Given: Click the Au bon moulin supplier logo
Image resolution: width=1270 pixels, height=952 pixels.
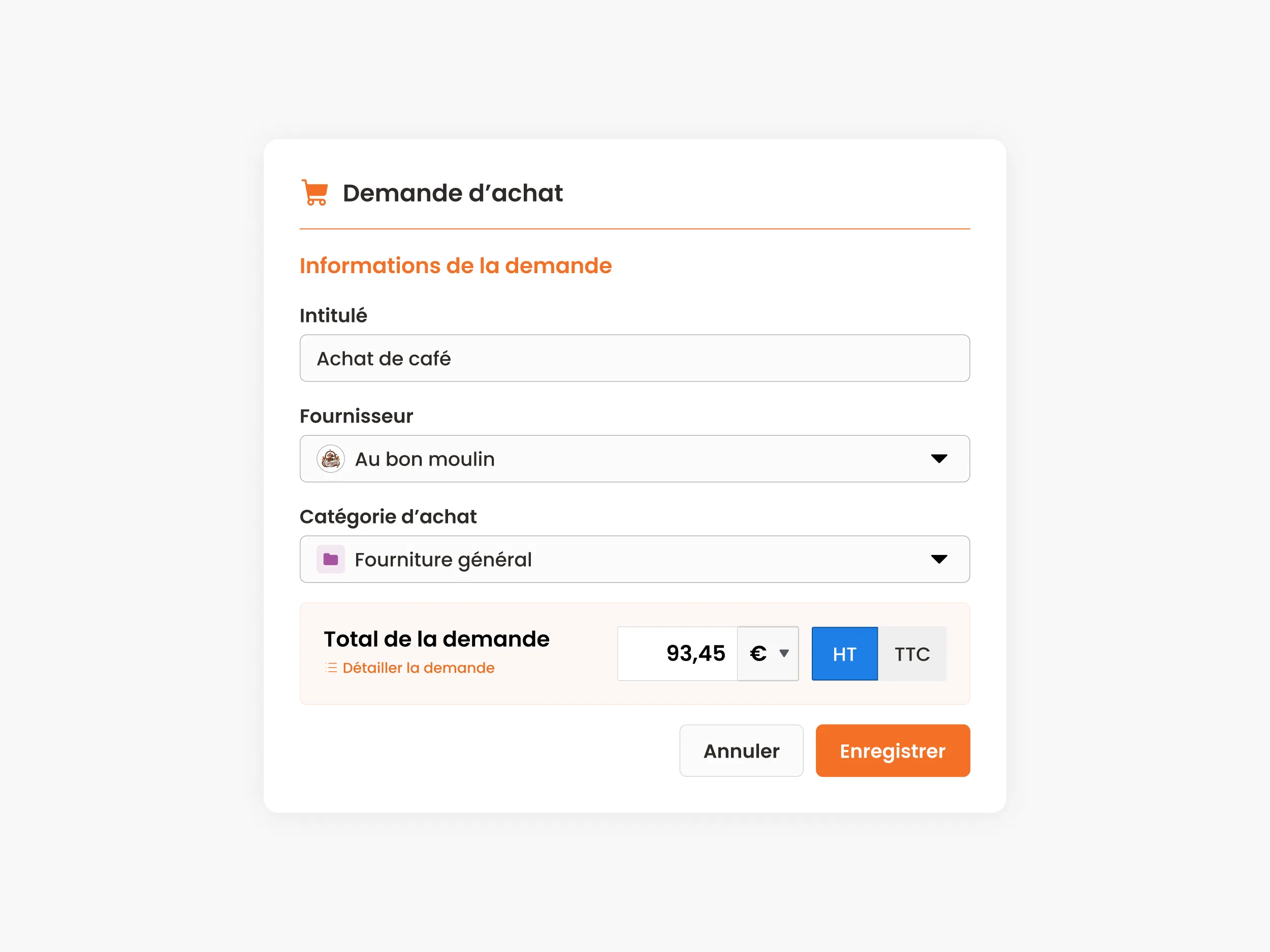Looking at the screenshot, I should tap(331, 458).
